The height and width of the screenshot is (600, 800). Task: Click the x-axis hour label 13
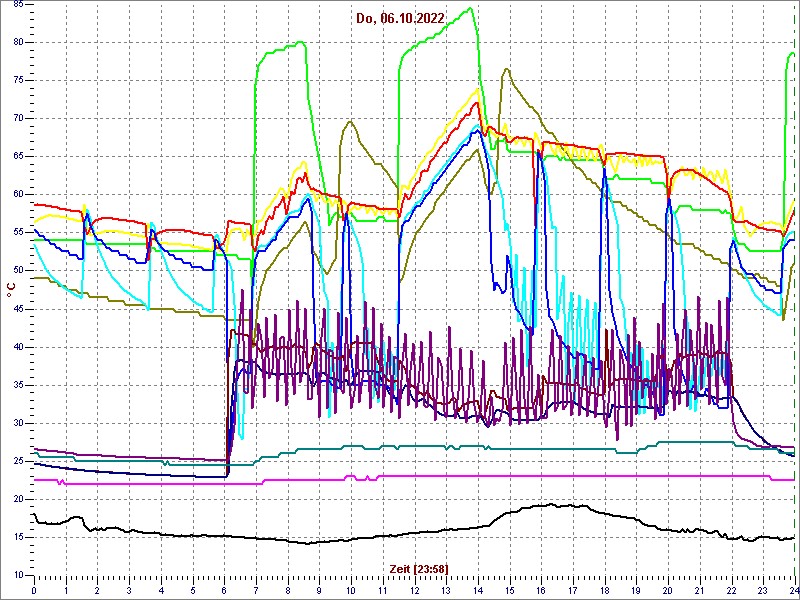point(446,590)
